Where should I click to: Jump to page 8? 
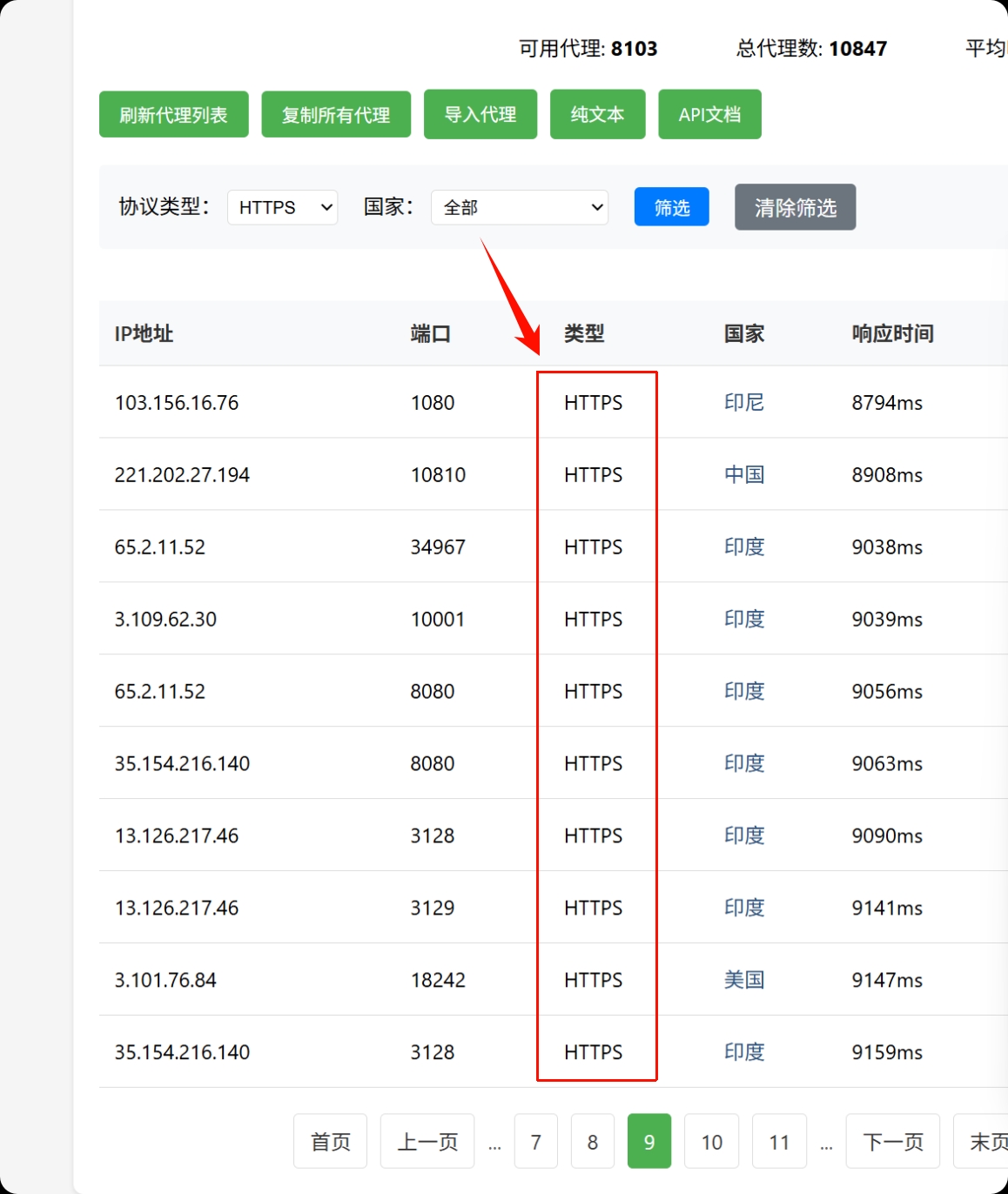(x=593, y=1142)
